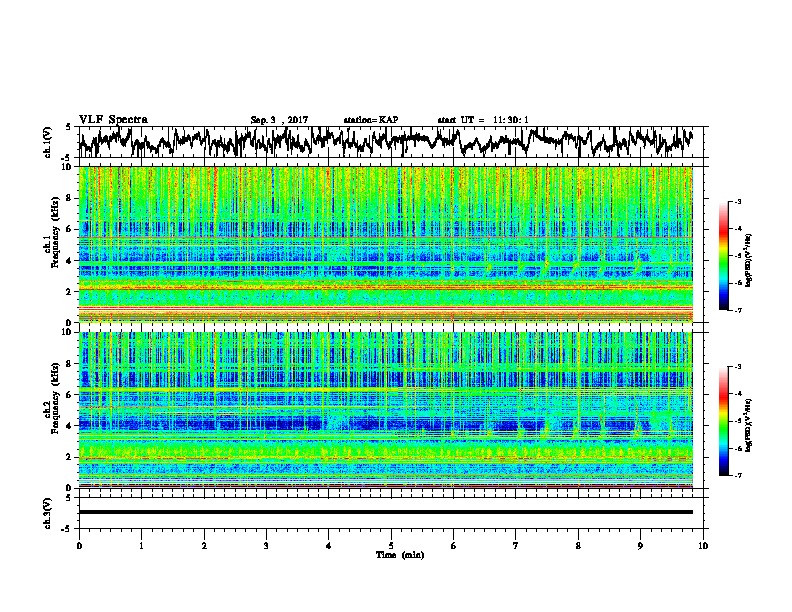Select the "Sep. 3, 2017" date text

(279, 120)
